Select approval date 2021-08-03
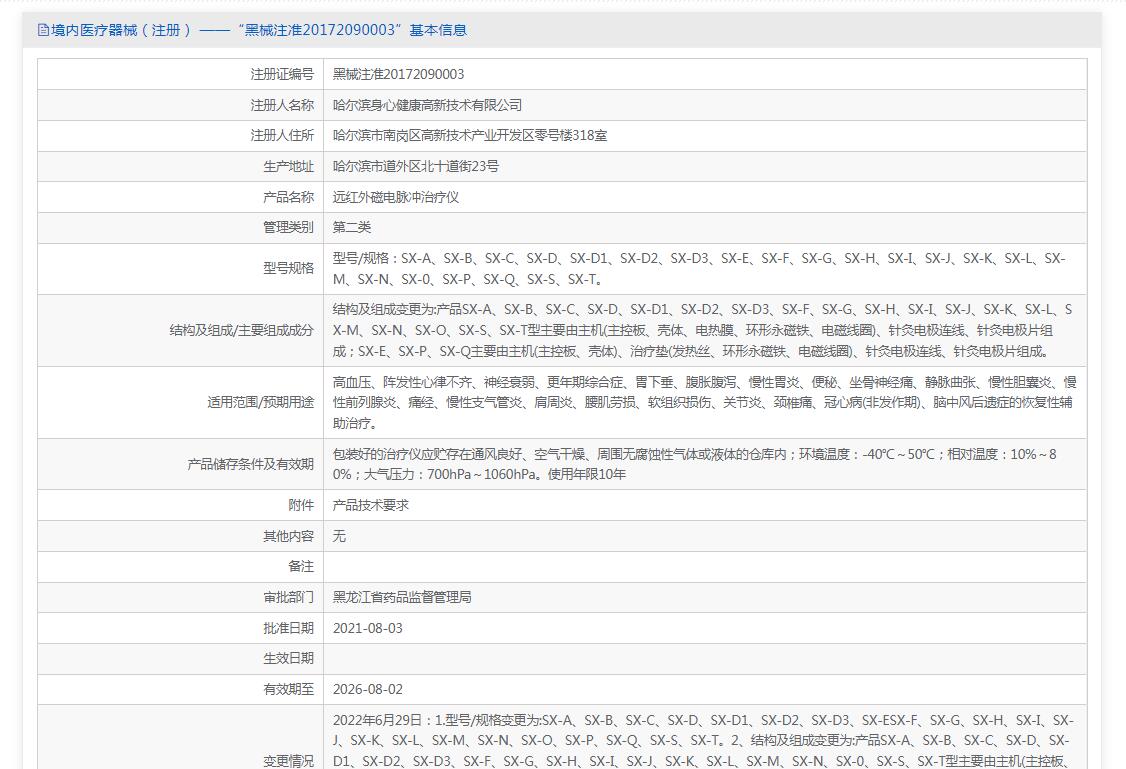This screenshot has width=1126, height=769. coord(368,628)
